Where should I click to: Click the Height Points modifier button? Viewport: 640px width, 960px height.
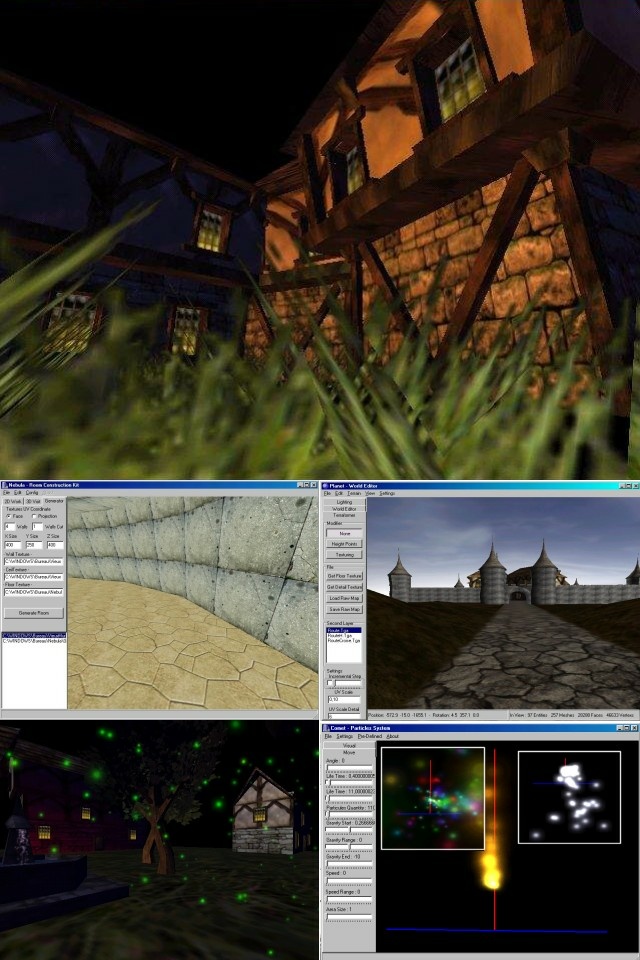pos(344,543)
